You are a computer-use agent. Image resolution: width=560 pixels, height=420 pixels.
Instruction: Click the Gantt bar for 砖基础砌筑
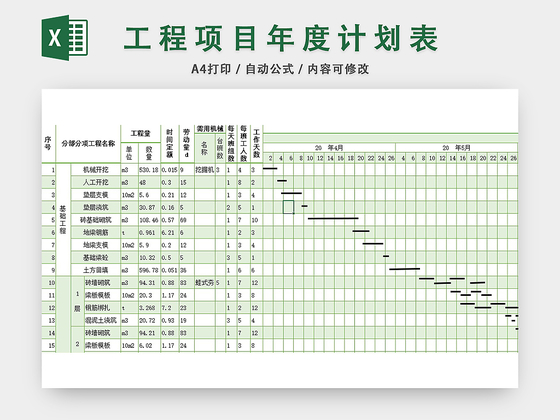tap(333, 218)
